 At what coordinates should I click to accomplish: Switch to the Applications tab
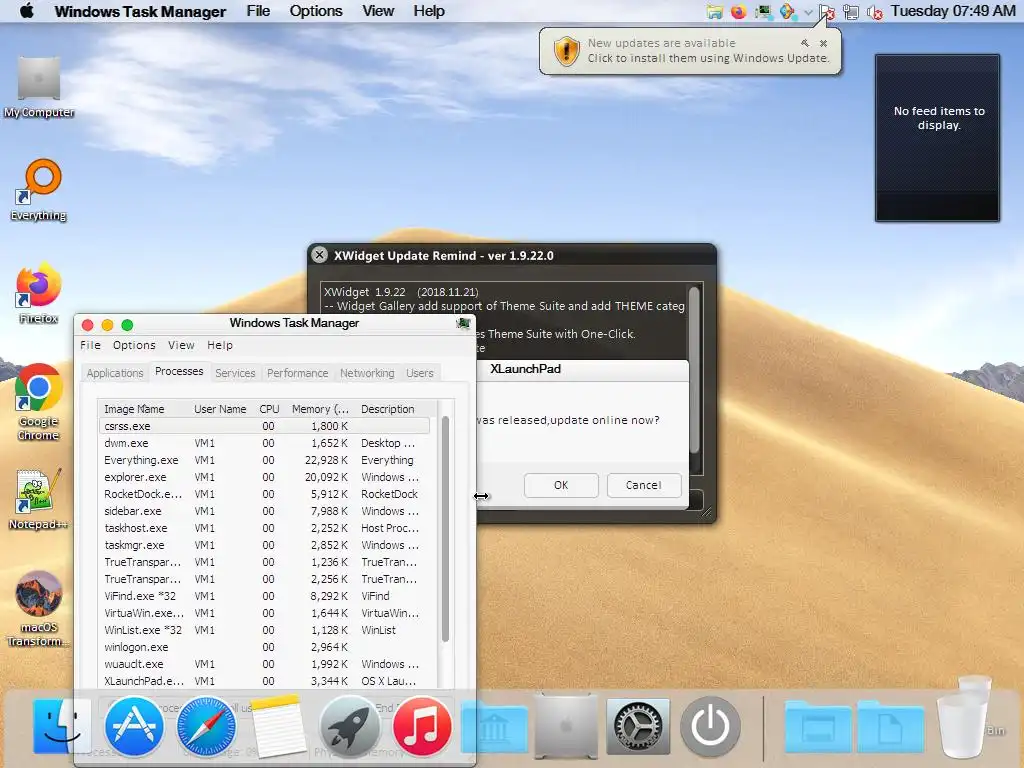[x=115, y=373]
